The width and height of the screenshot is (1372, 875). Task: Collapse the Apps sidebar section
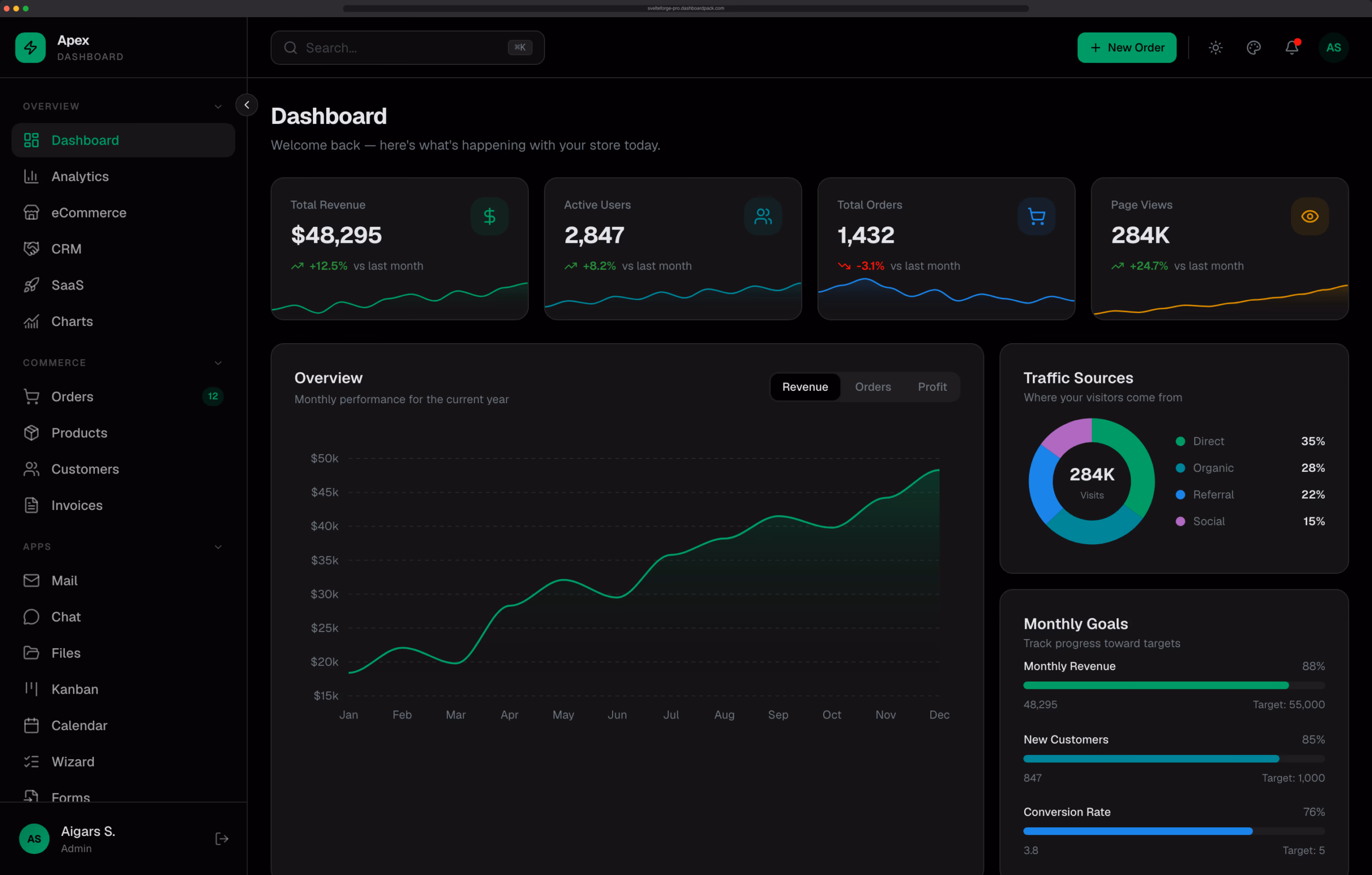point(218,547)
